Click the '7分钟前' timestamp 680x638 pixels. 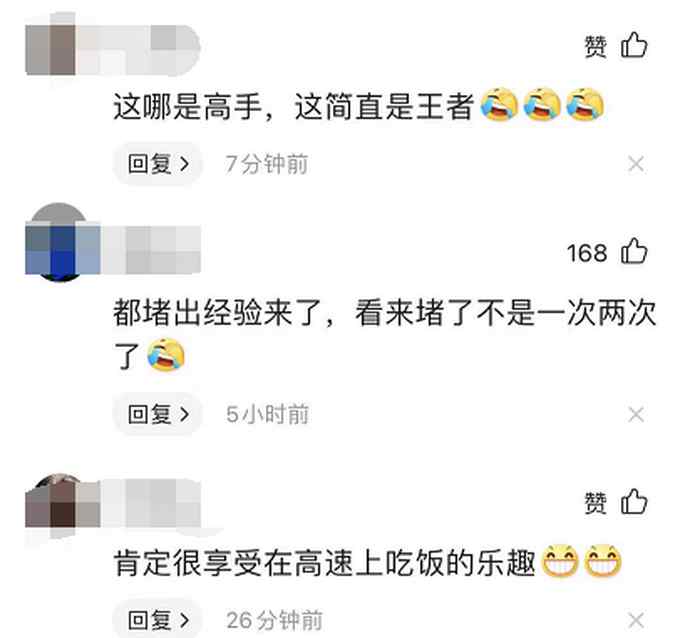point(266,164)
